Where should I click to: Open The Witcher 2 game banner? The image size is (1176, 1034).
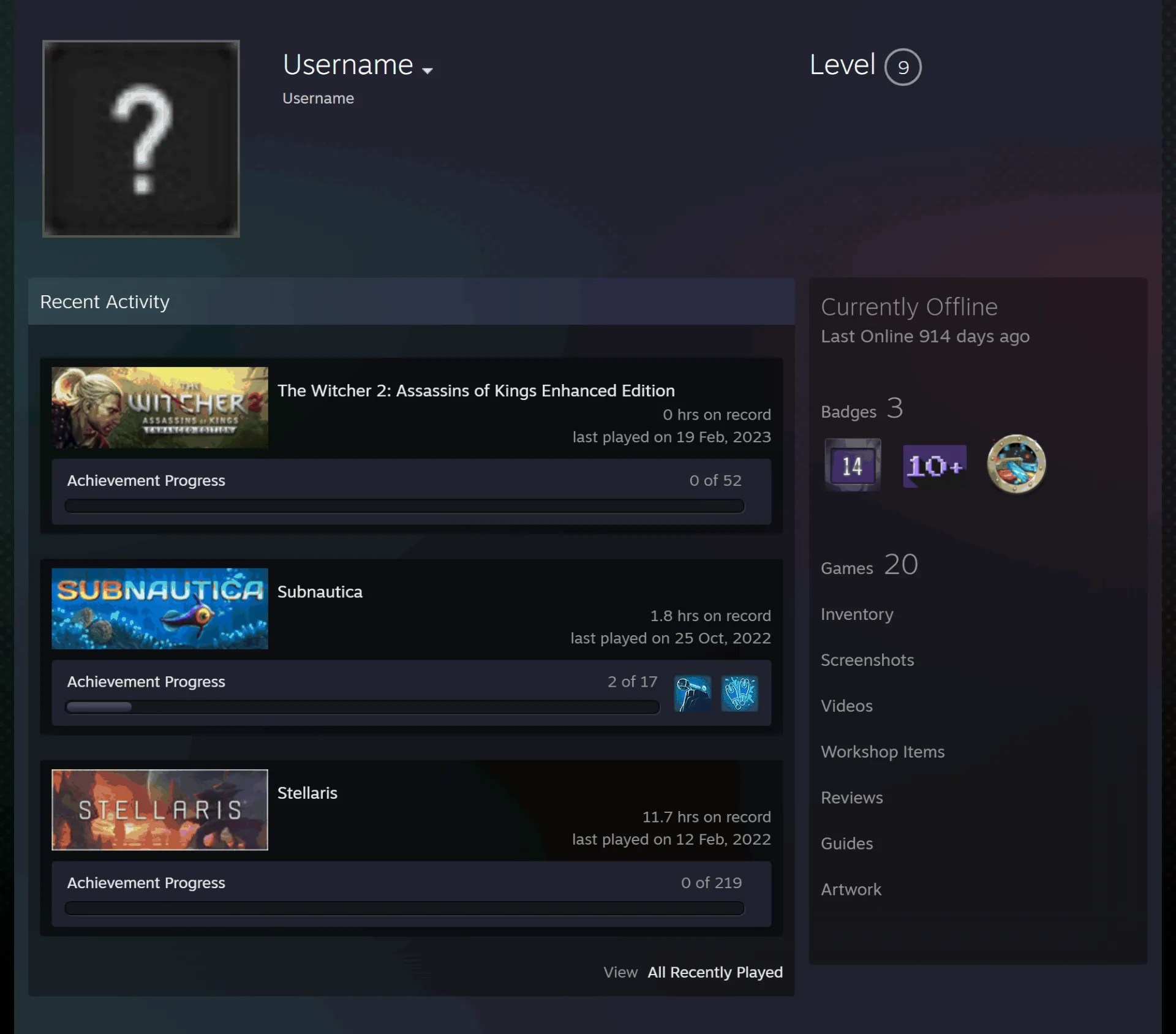click(x=160, y=407)
